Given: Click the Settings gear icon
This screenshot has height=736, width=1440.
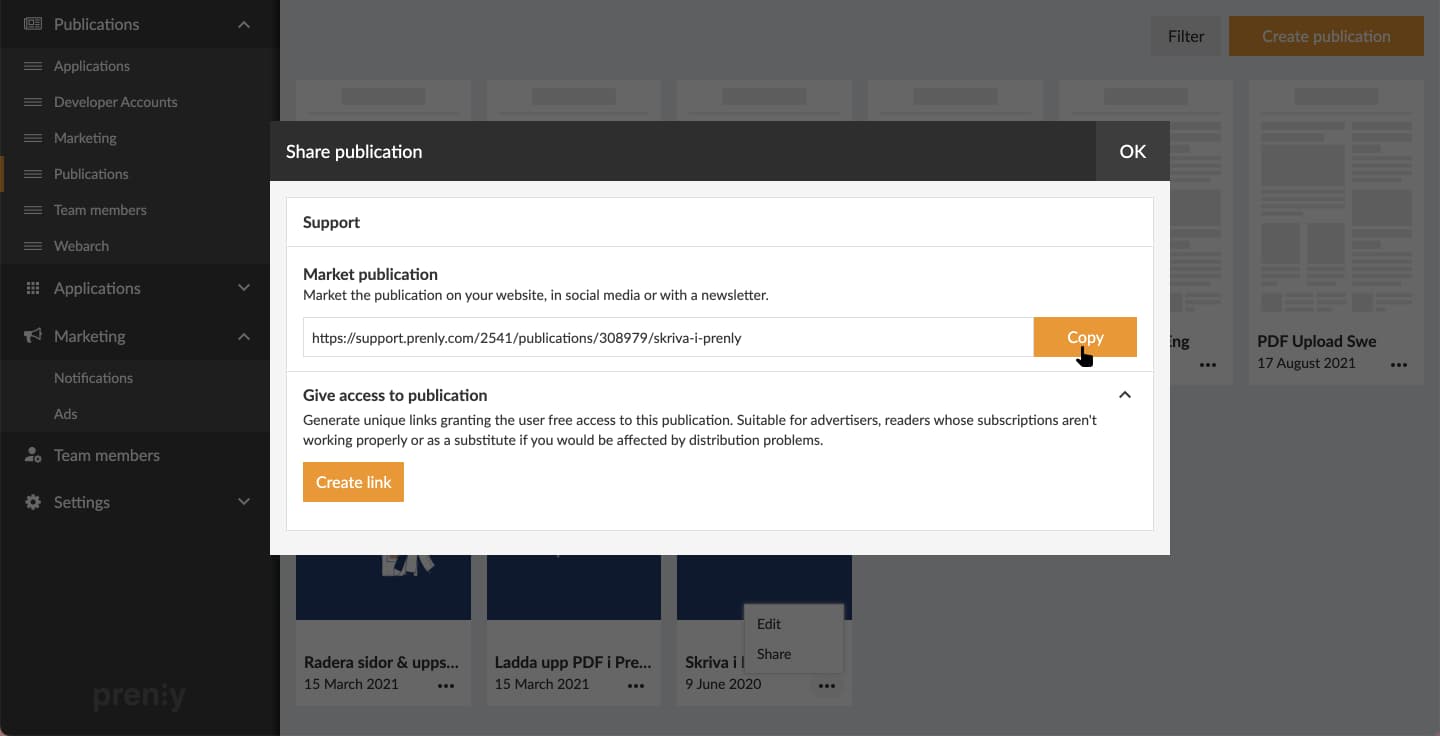Looking at the screenshot, I should click(x=33, y=502).
